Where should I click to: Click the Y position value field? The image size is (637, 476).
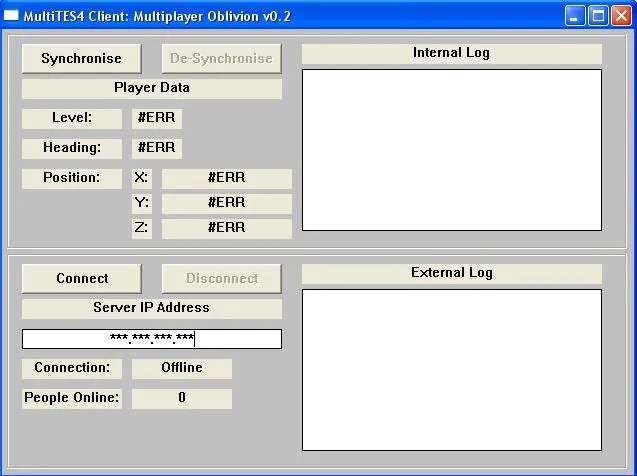pyautogui.click(x=227, y=203)
